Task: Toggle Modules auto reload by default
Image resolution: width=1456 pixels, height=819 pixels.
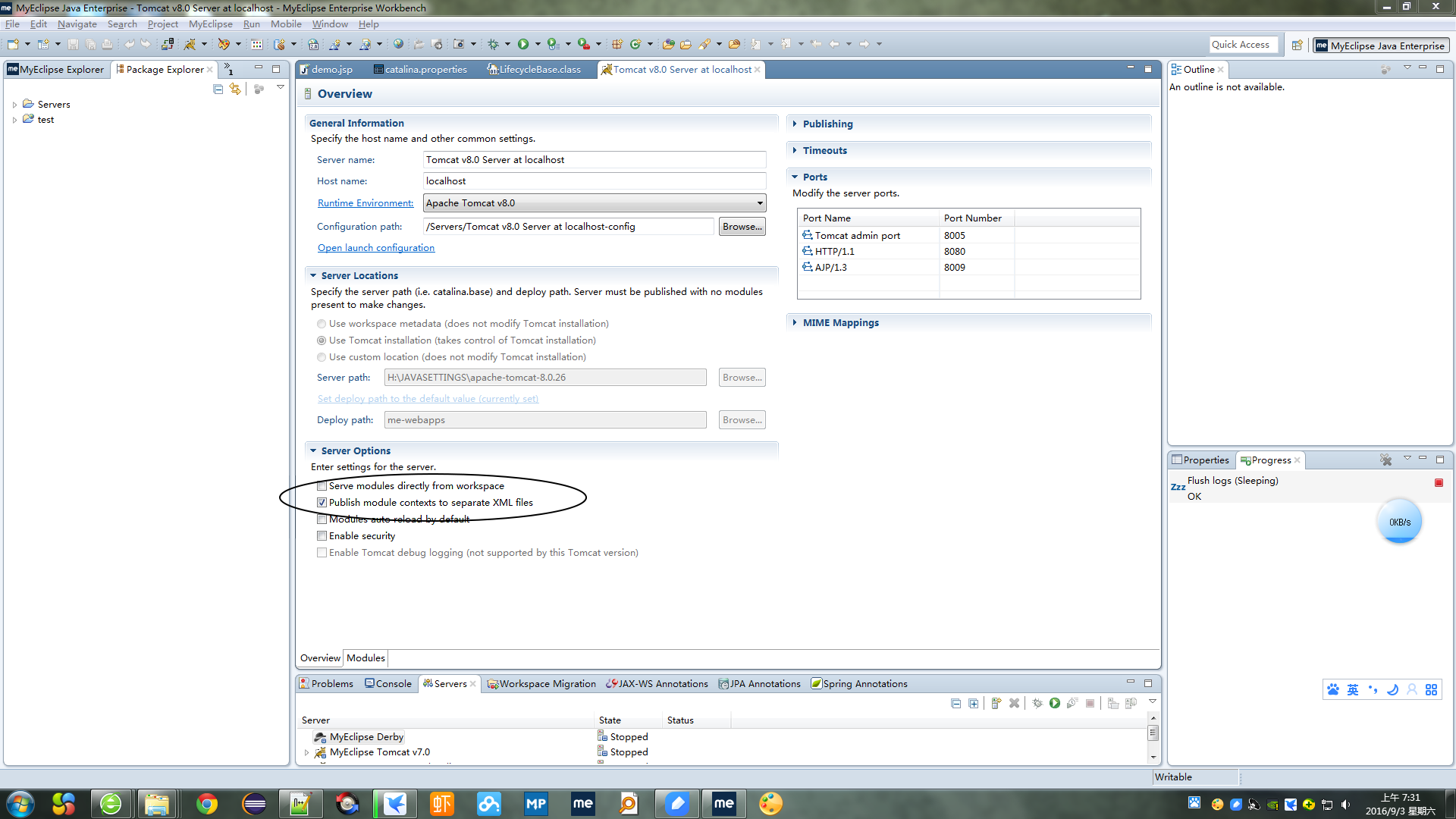Action: click(322, 519)
